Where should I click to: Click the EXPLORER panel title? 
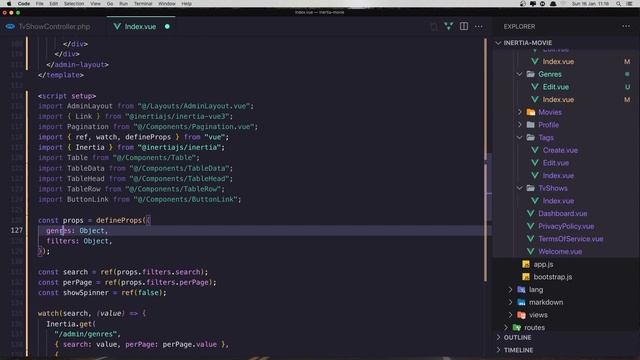coord(519,27)
